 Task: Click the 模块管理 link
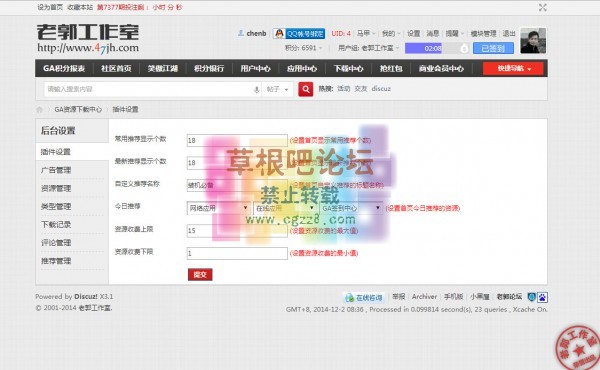[483, 34]
